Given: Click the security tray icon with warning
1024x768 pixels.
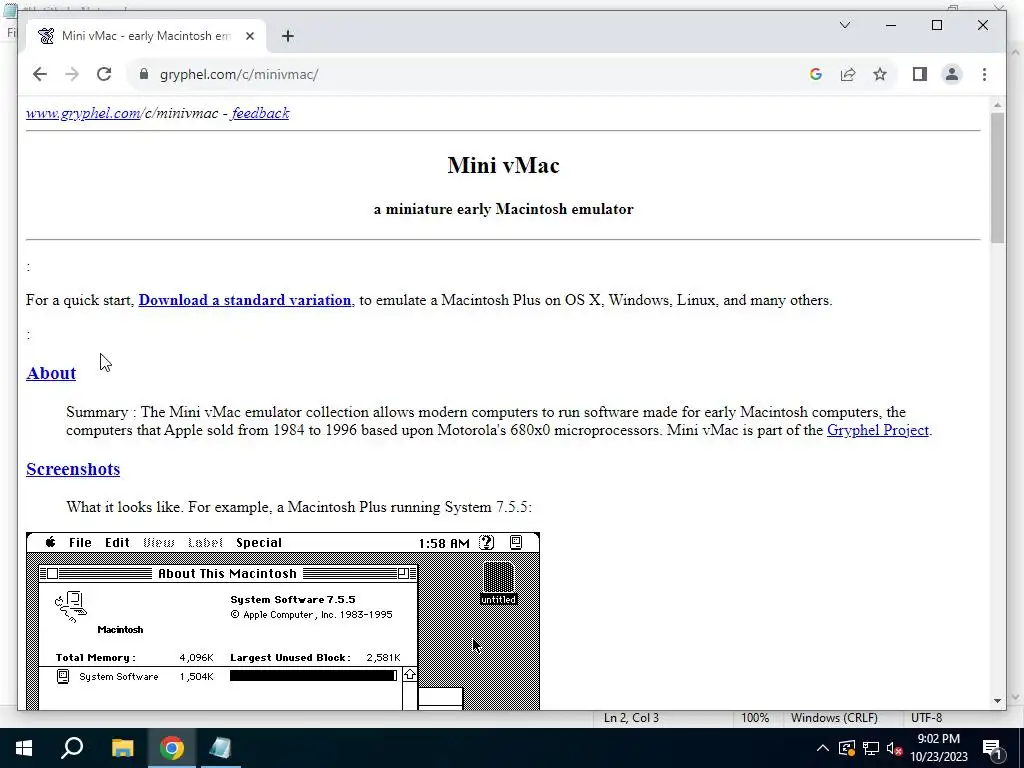Looking at the screenshot, I should pos(847,748).
